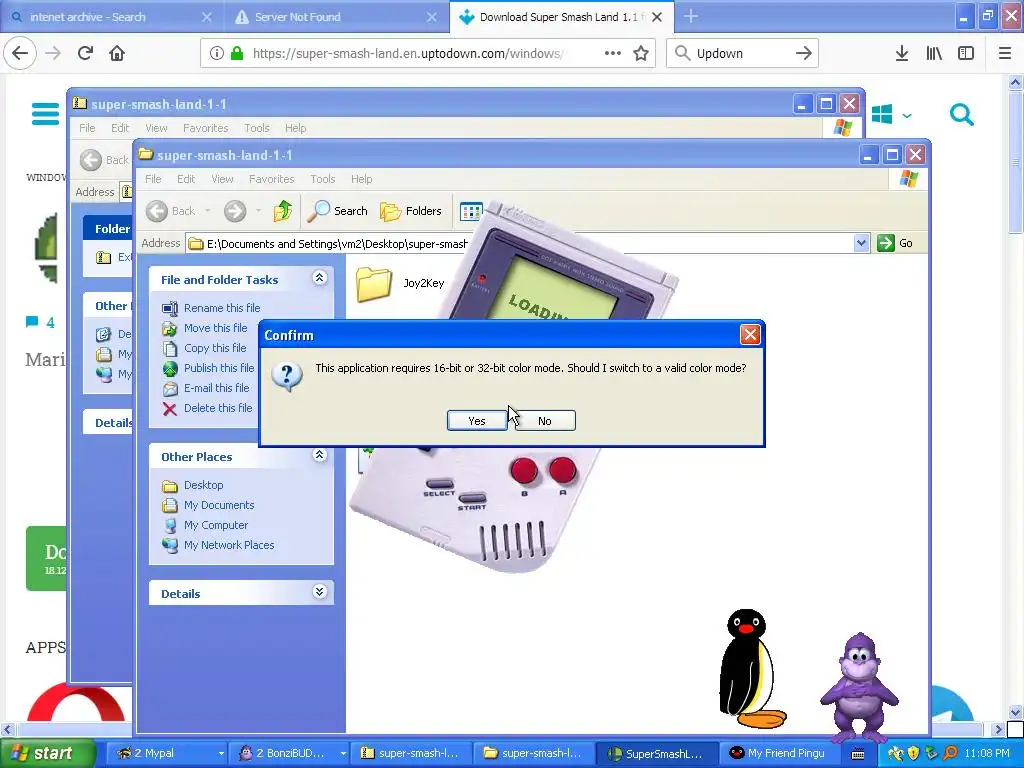
Task: Click the Uptodown site search magnifier
Action: 962,114
